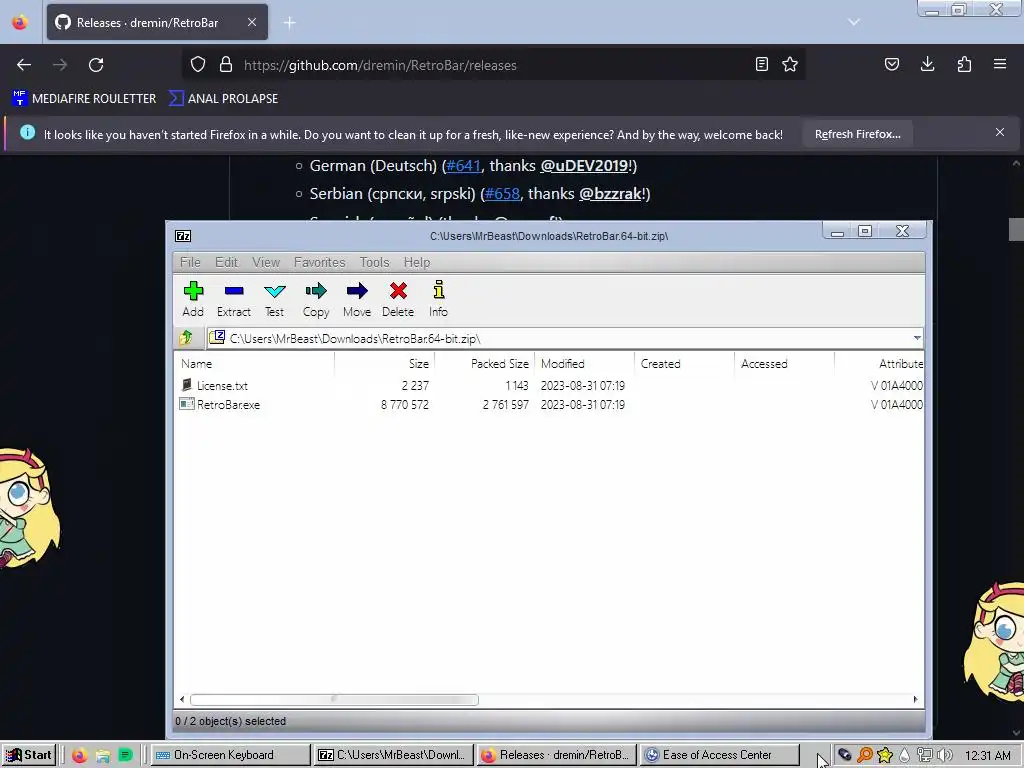Open 7-Zip Help menu
Image resolution: width=1024 pixels, height=768 pixels.
coord(417,262)
